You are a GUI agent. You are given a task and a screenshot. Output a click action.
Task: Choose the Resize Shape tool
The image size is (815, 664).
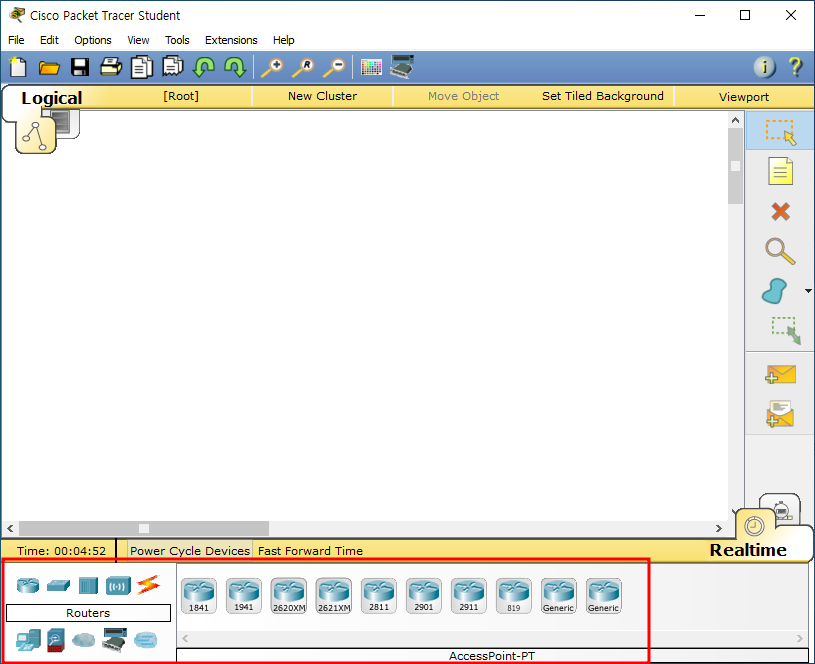click(786, 331)
